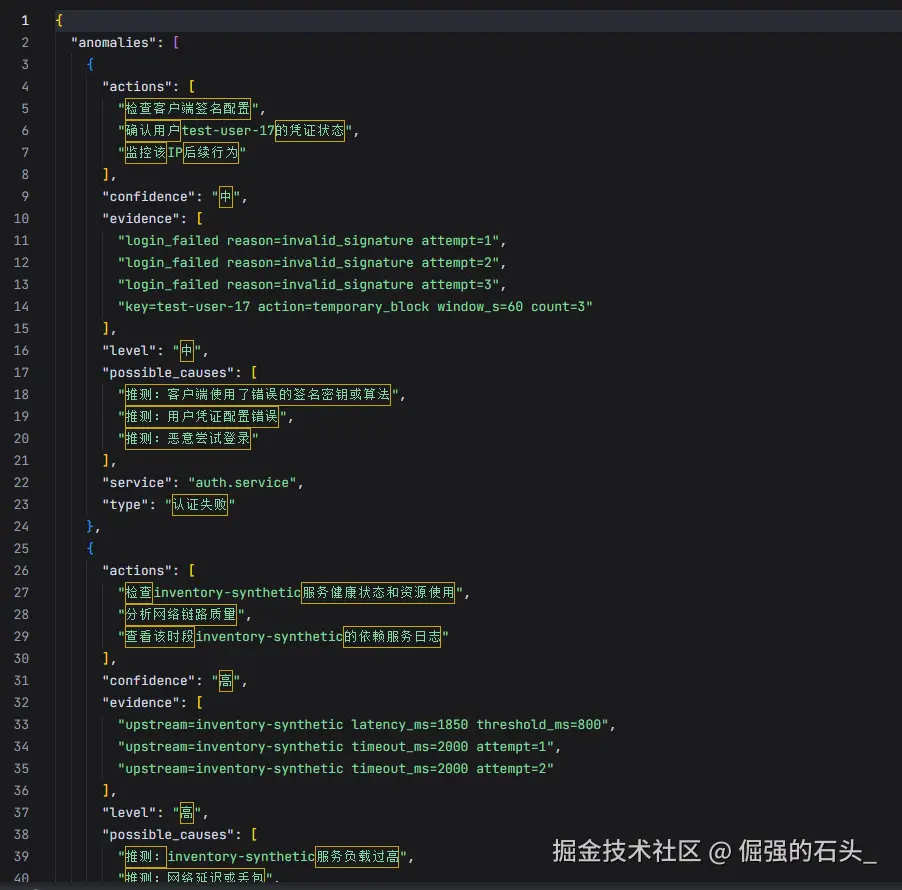Click "的依赖服务日志" on line 29
The height and width of the screenshot is (890, 902).
point(392,637)
